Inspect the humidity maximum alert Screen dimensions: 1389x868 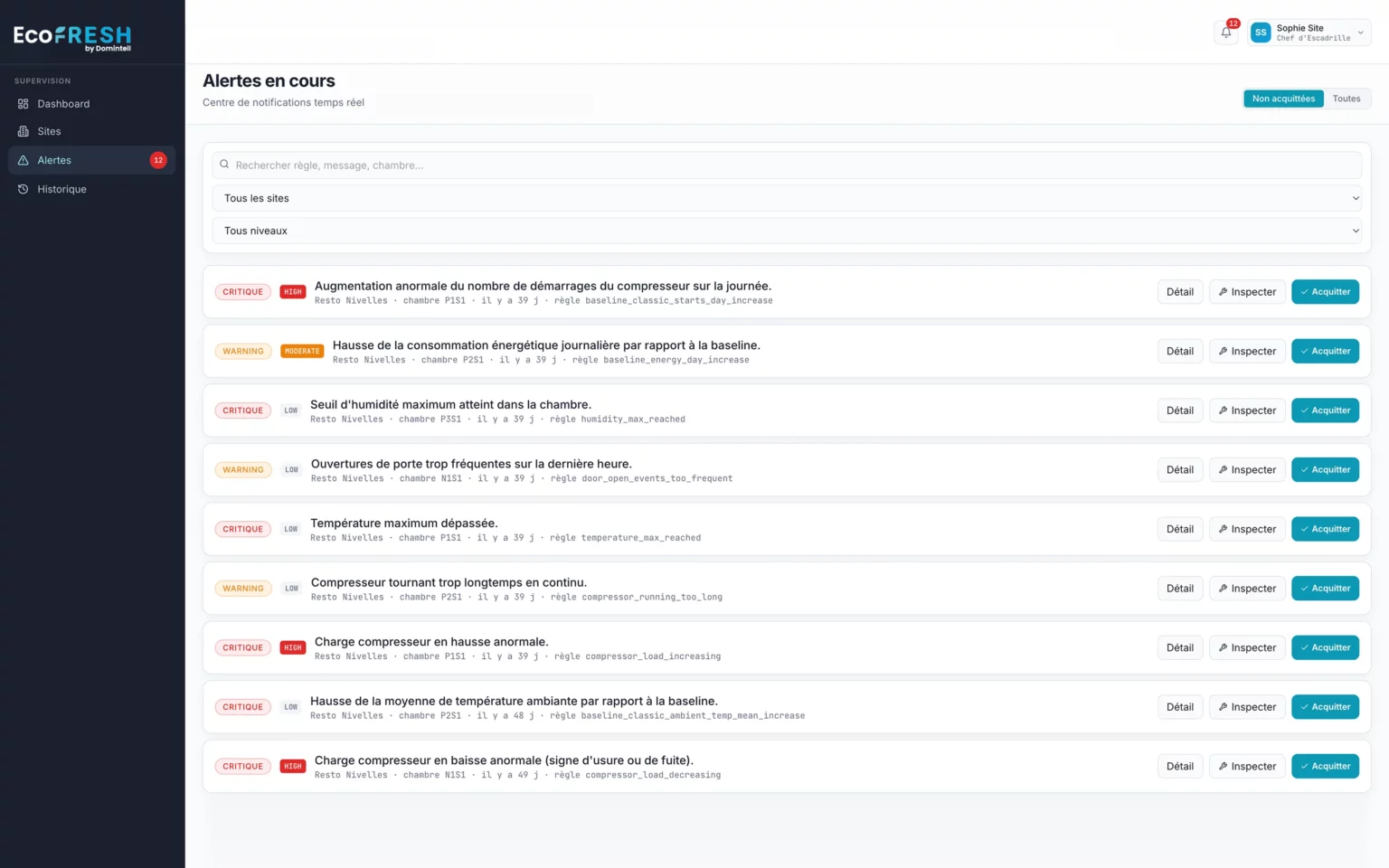[x=1247, y=410]
